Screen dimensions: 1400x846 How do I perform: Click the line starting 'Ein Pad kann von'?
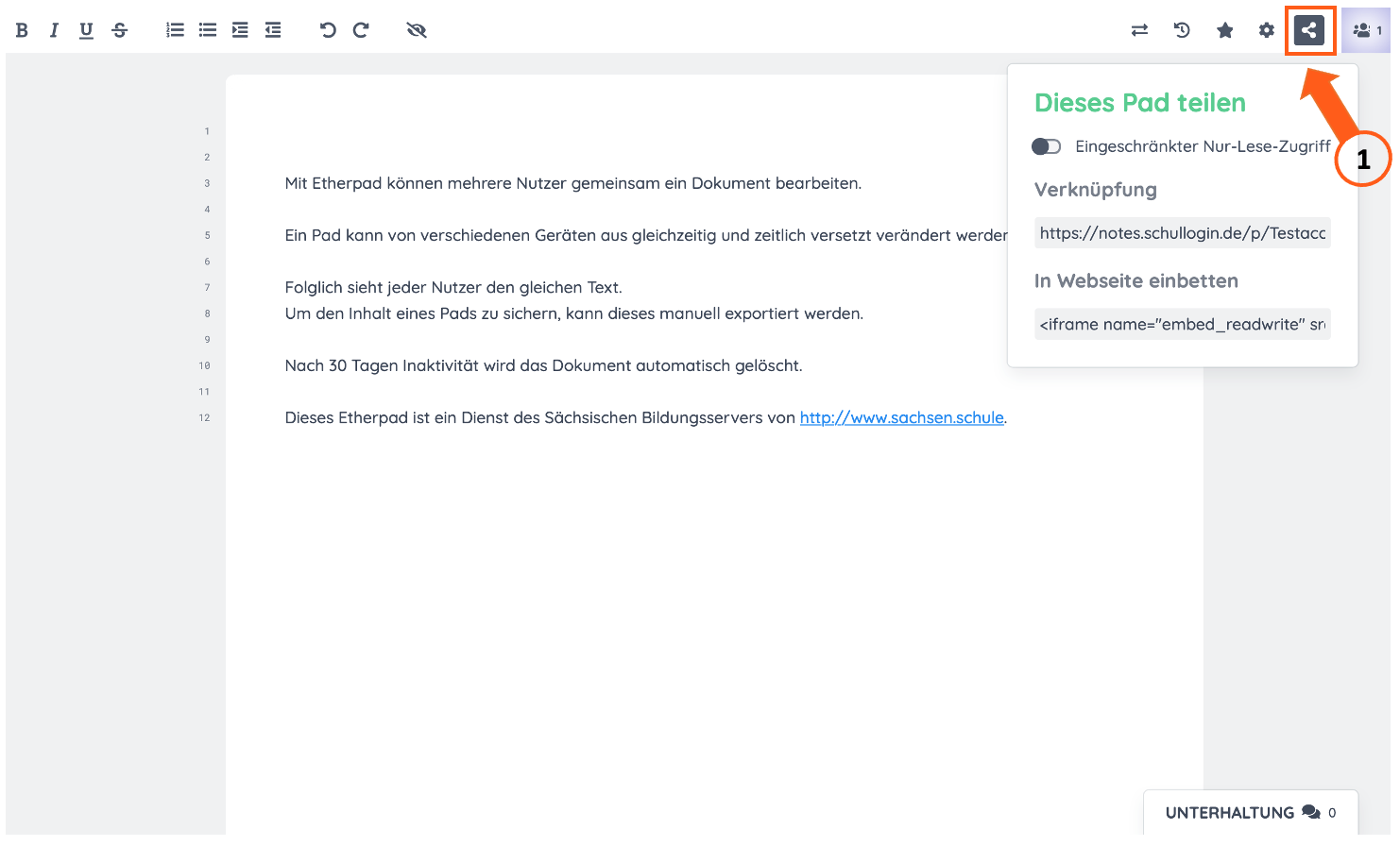(646, 235)
